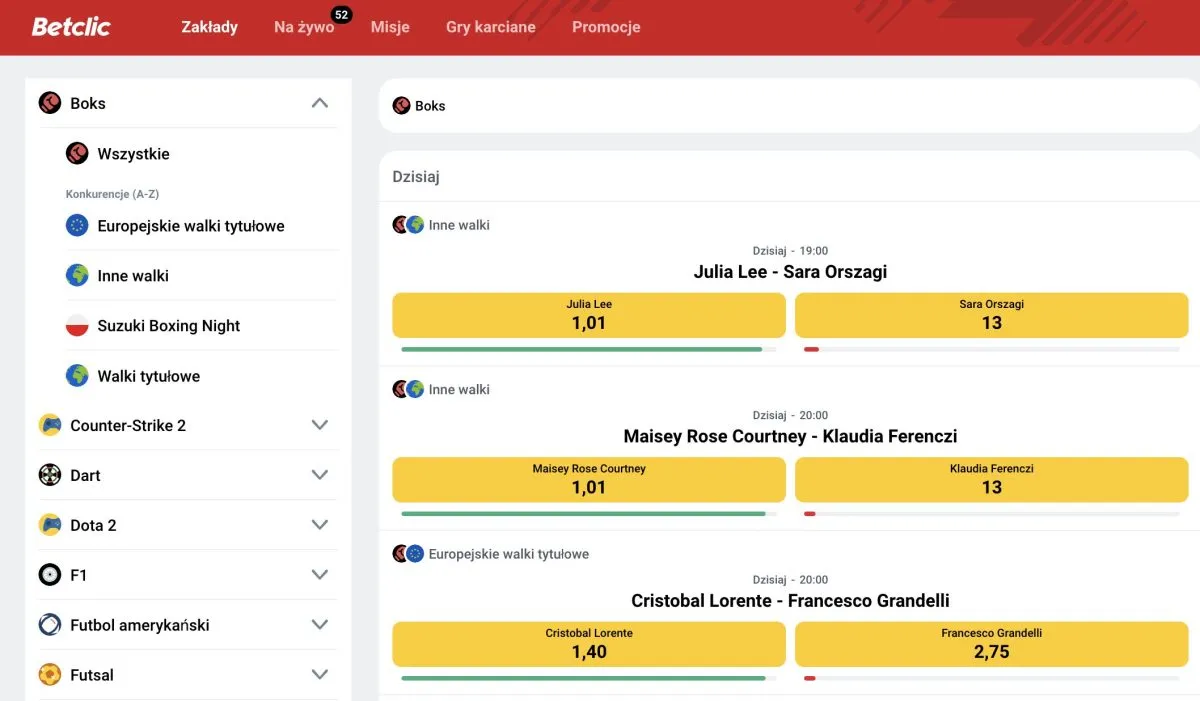
Task: Open the Maisey Rose Courtney - Klaudia Ferenczi match
Action: pyautogui.click(x=790, y=436)
